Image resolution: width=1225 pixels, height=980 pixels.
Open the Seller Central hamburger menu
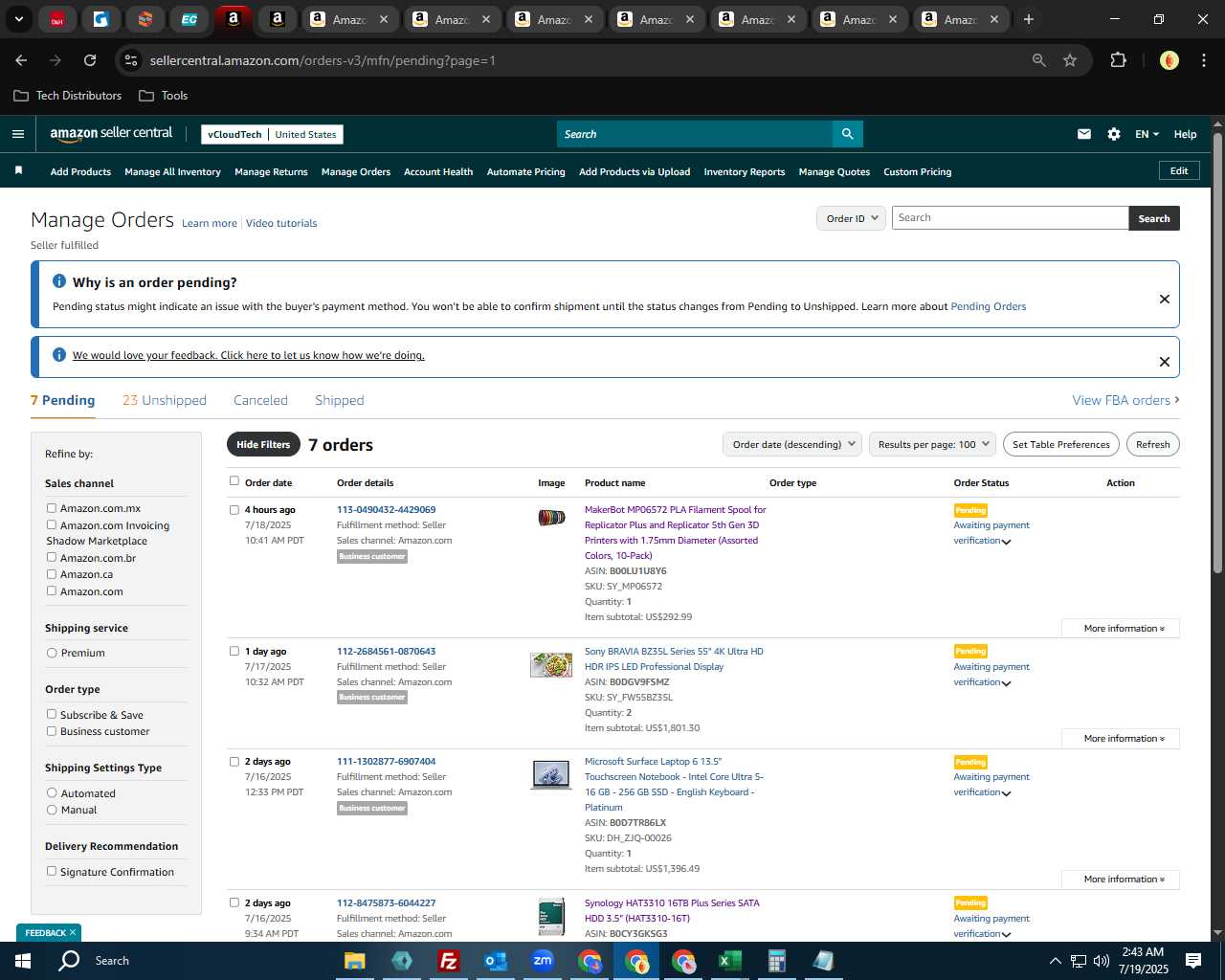click(x=17, y=134)
